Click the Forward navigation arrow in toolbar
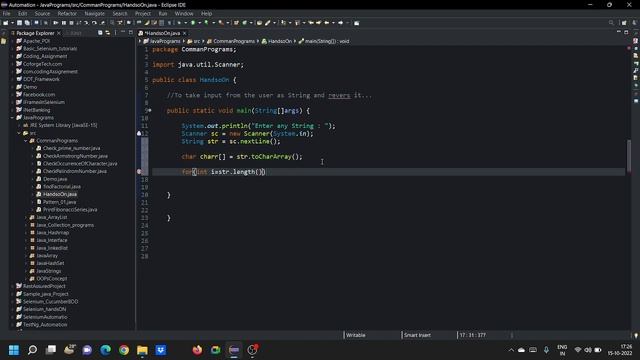Image resolution: width=640 pixels, height=360 pixels. pos(340,23)
